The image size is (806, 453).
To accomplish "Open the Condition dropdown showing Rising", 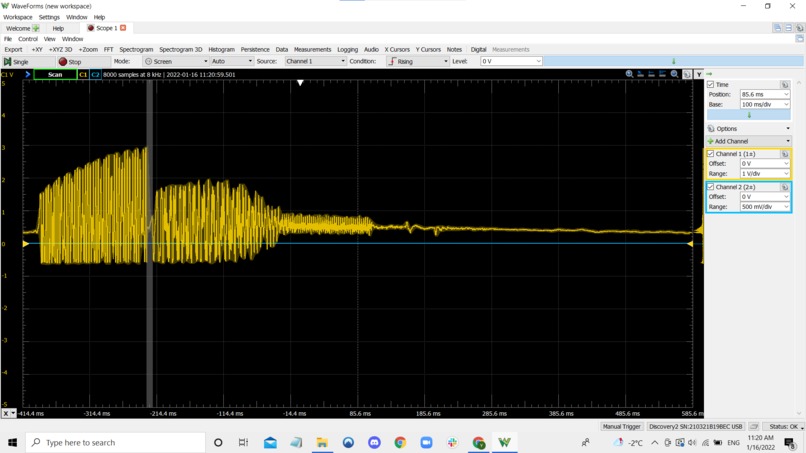I will [418, 61].
